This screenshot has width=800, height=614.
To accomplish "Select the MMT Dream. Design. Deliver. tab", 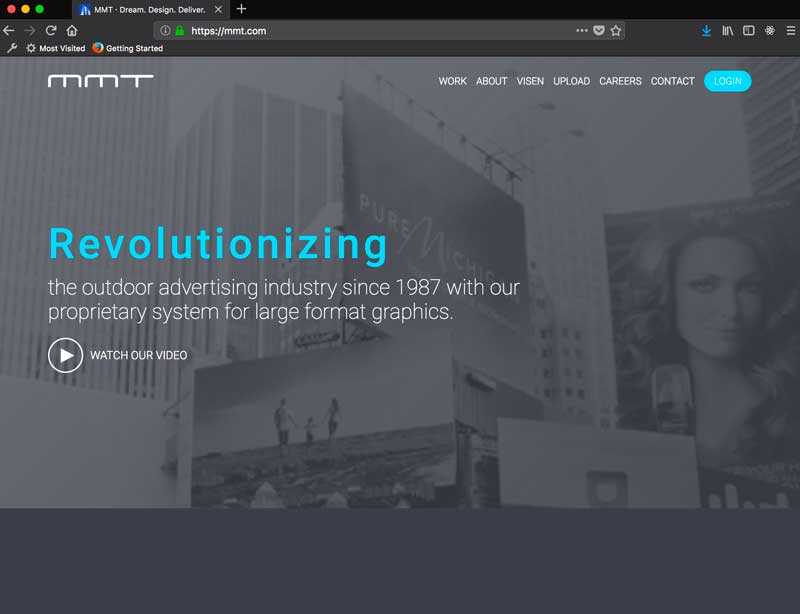I will tap(148, 9).
